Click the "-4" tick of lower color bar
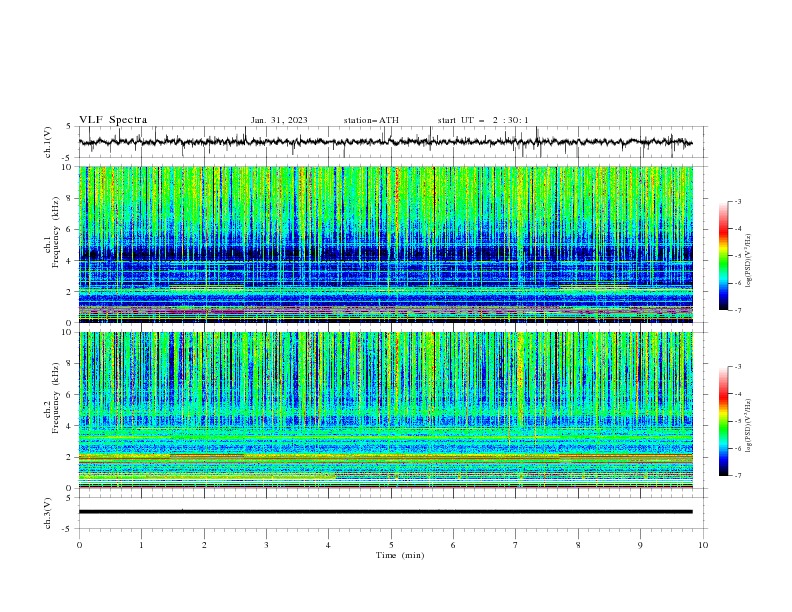The image size is (792, 612). pyautogui.click(x=738, y=394)
